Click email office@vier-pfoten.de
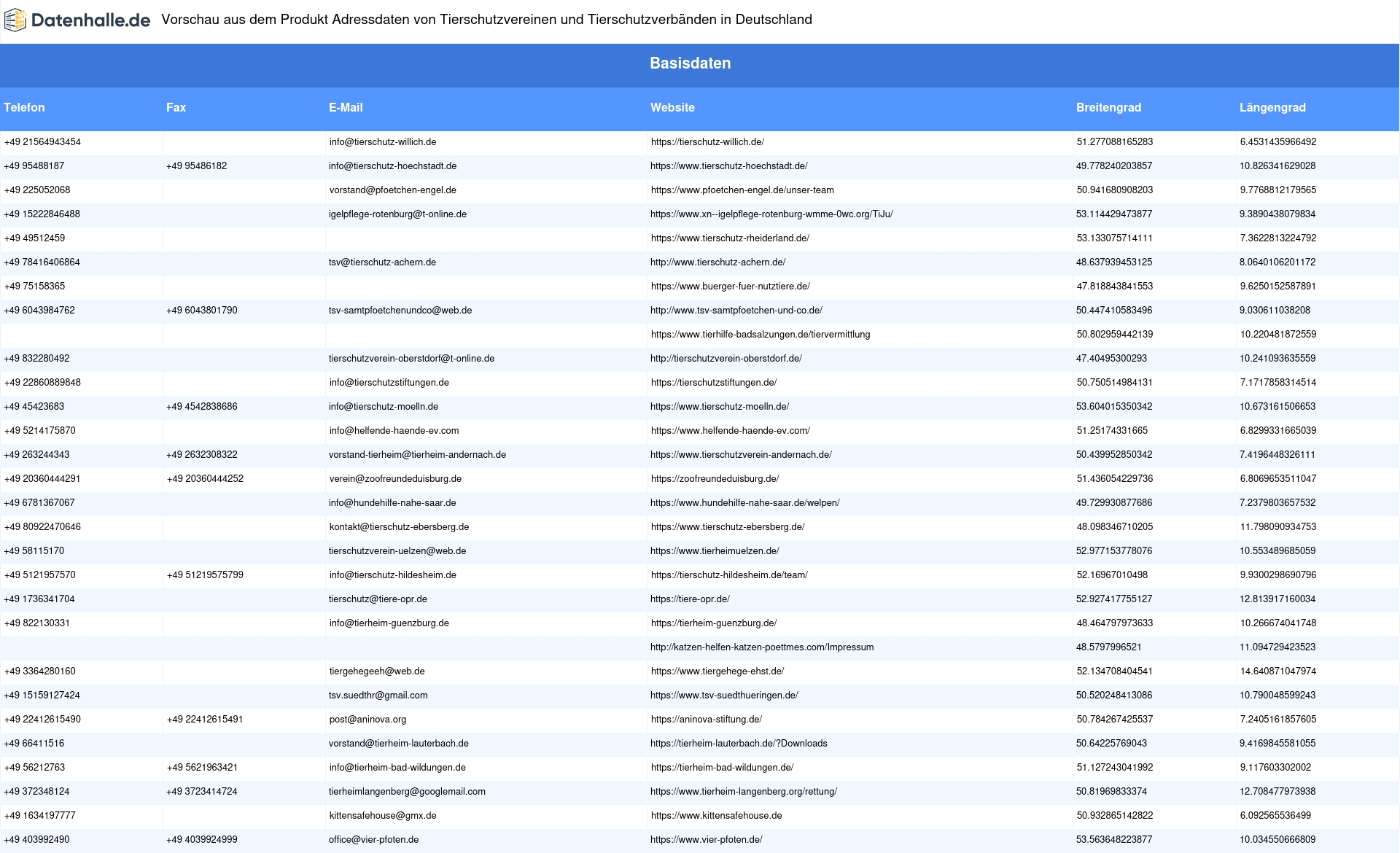1400x853 pixels. (x=374, y=840)
